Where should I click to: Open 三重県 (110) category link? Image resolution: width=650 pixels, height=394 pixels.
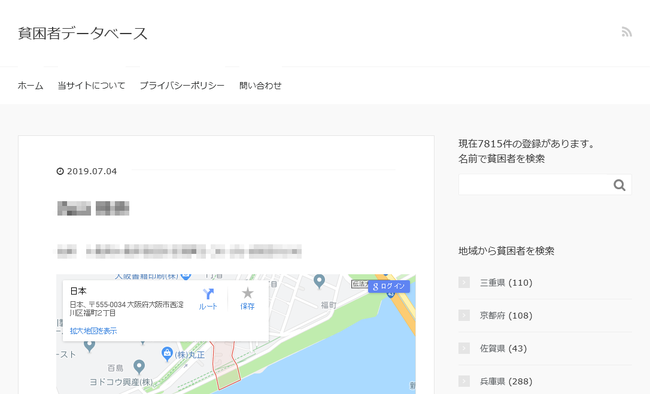(x=506, y=282)
